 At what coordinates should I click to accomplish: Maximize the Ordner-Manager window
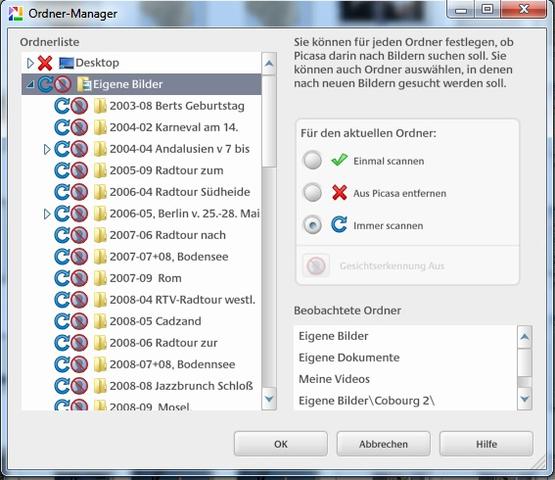[x=487, y=9]
